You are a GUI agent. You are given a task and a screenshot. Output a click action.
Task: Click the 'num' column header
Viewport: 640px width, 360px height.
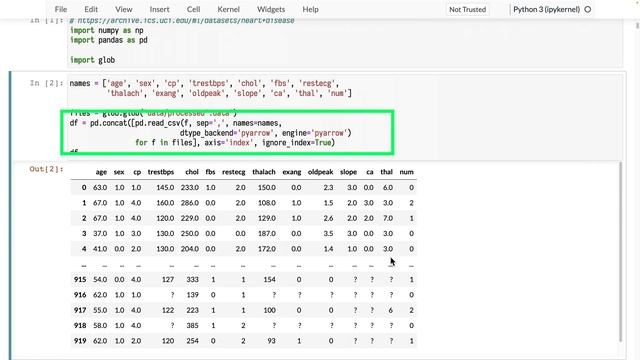tap(407, 172)
